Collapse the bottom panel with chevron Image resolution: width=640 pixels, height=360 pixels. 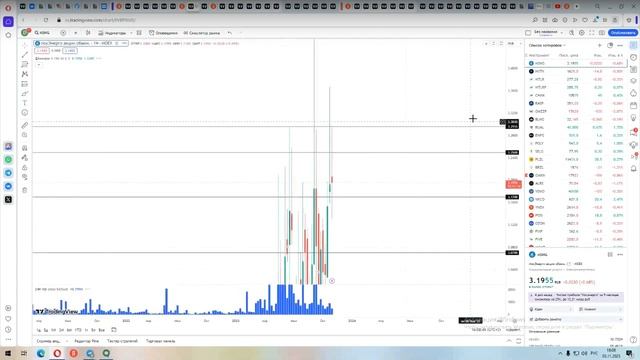pyautogui.click(x=509, y=340)
